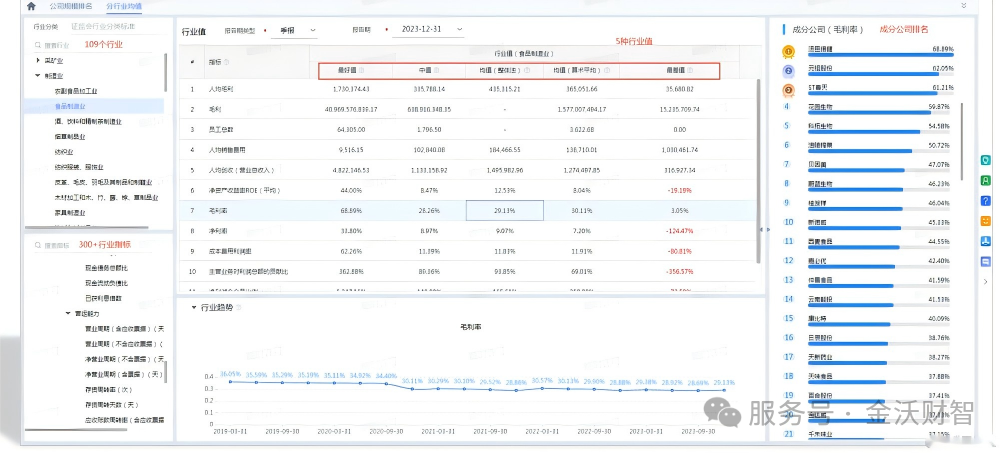The width and height of the screenshot is (1007, 453).
Task: Select 现金流动负债比 indicator
Action: coord(107,283)
